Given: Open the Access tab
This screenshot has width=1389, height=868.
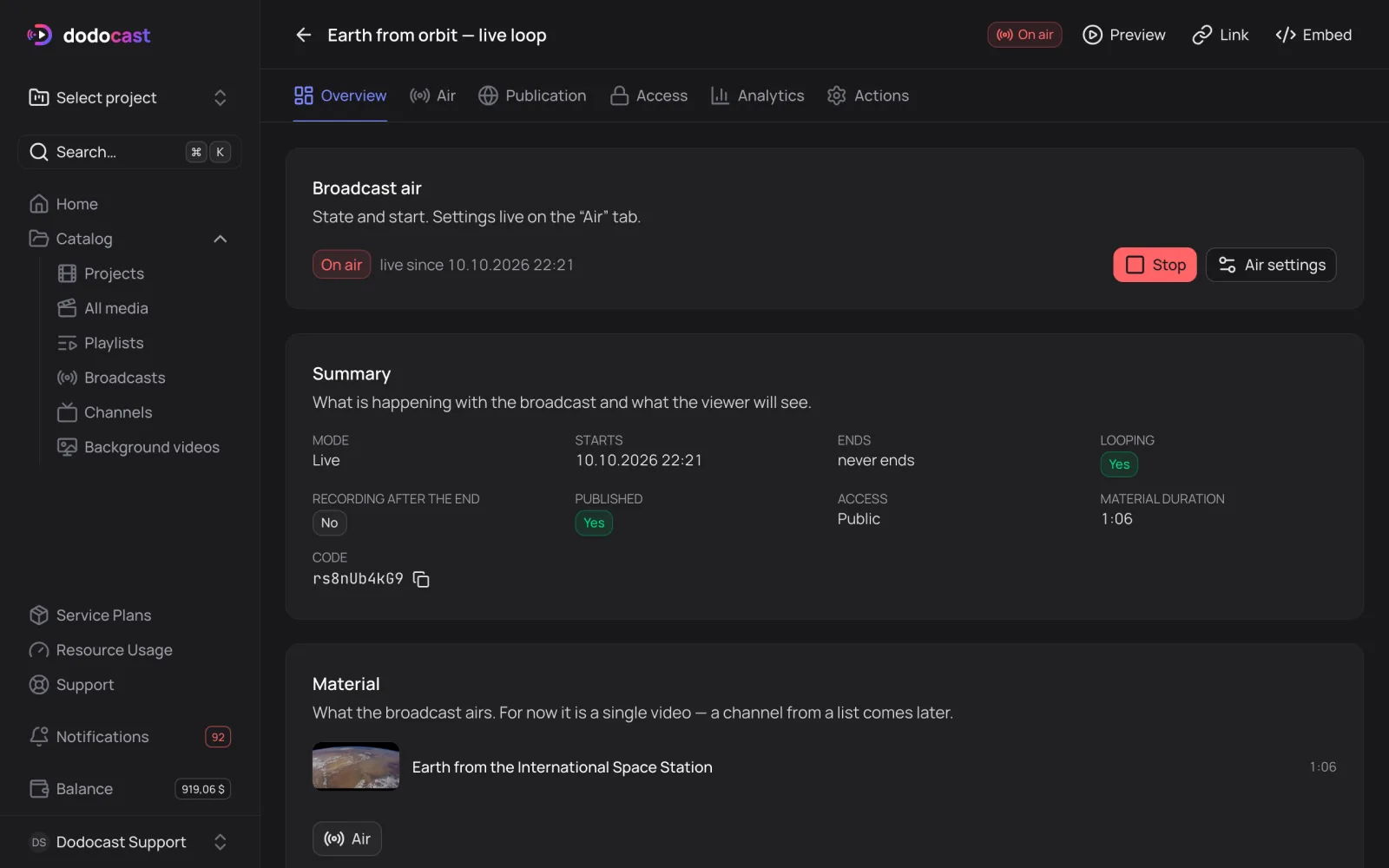Looking at the screenshot, I should pos(648,95).
